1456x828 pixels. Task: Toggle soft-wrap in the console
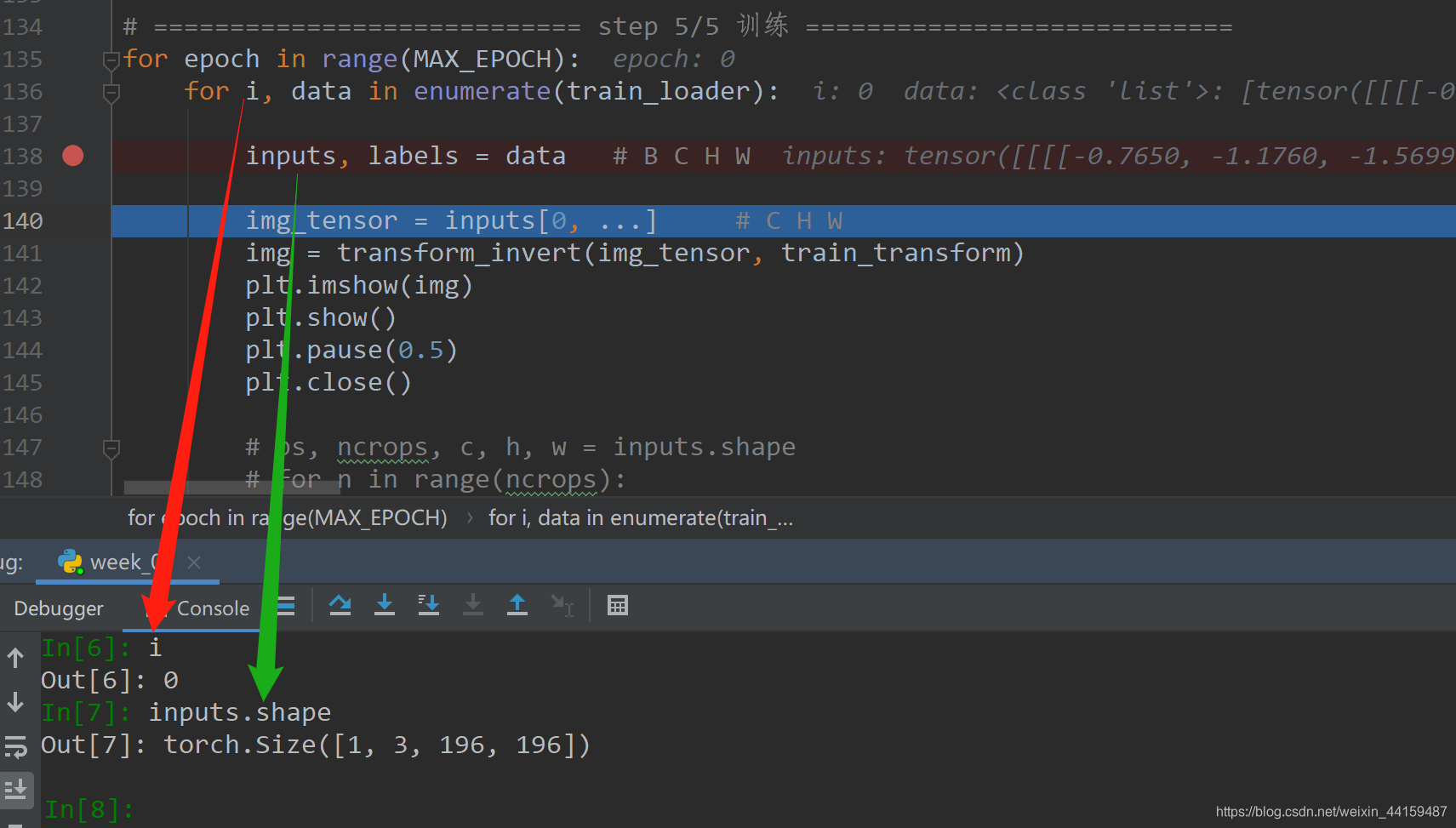point(15,747)
